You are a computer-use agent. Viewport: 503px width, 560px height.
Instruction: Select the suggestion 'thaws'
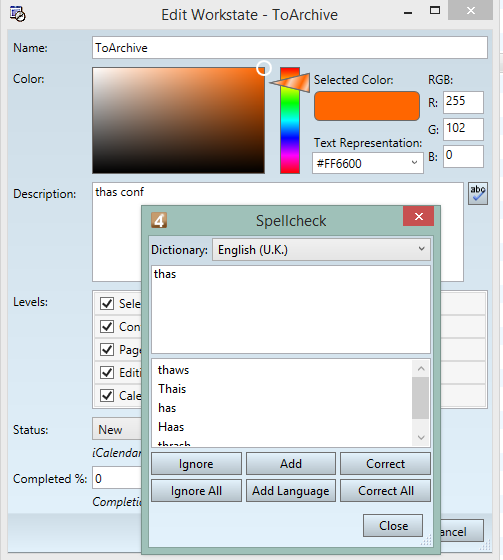(x=174, y=370)
